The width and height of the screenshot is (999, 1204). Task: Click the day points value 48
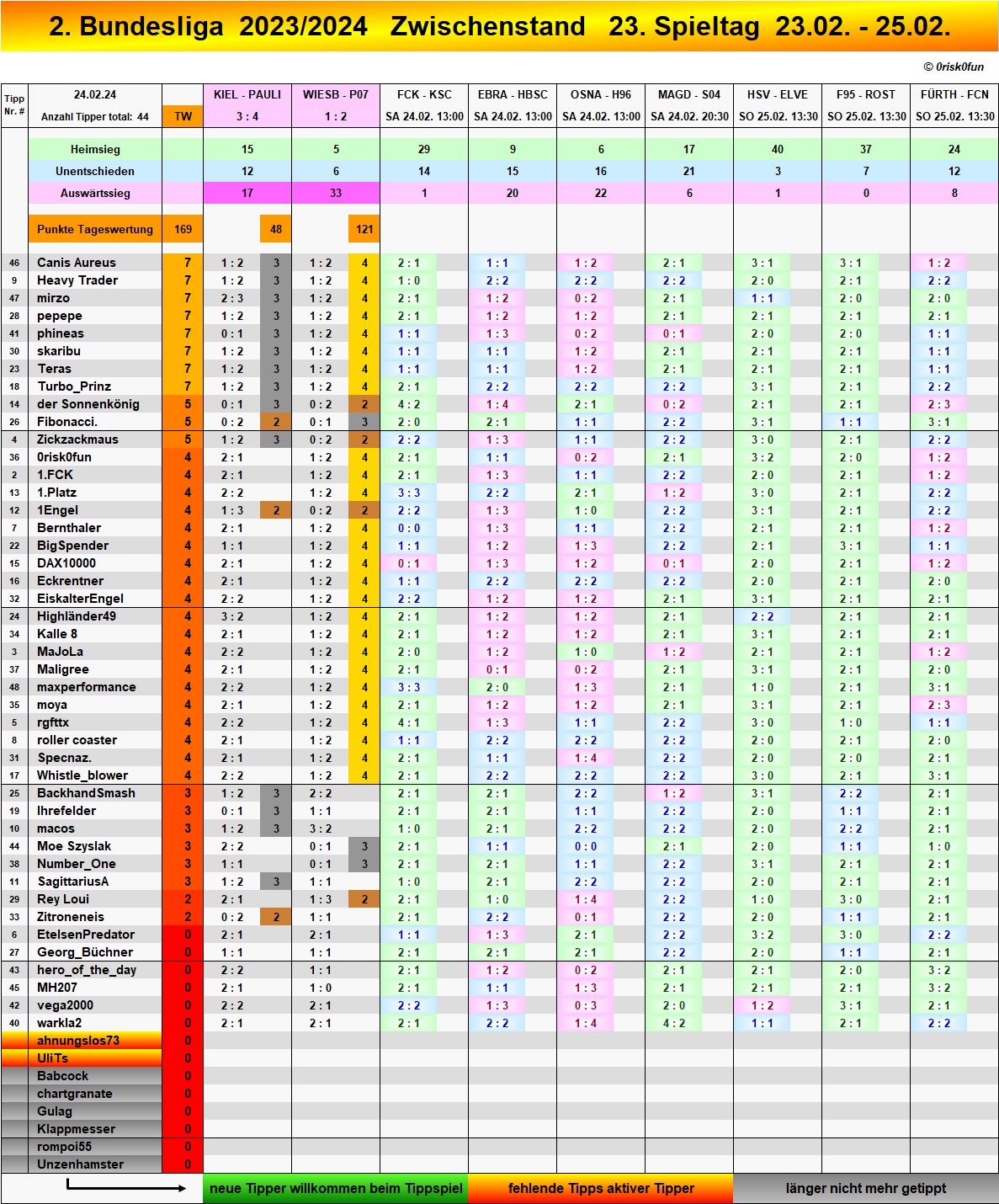(276, 229)
